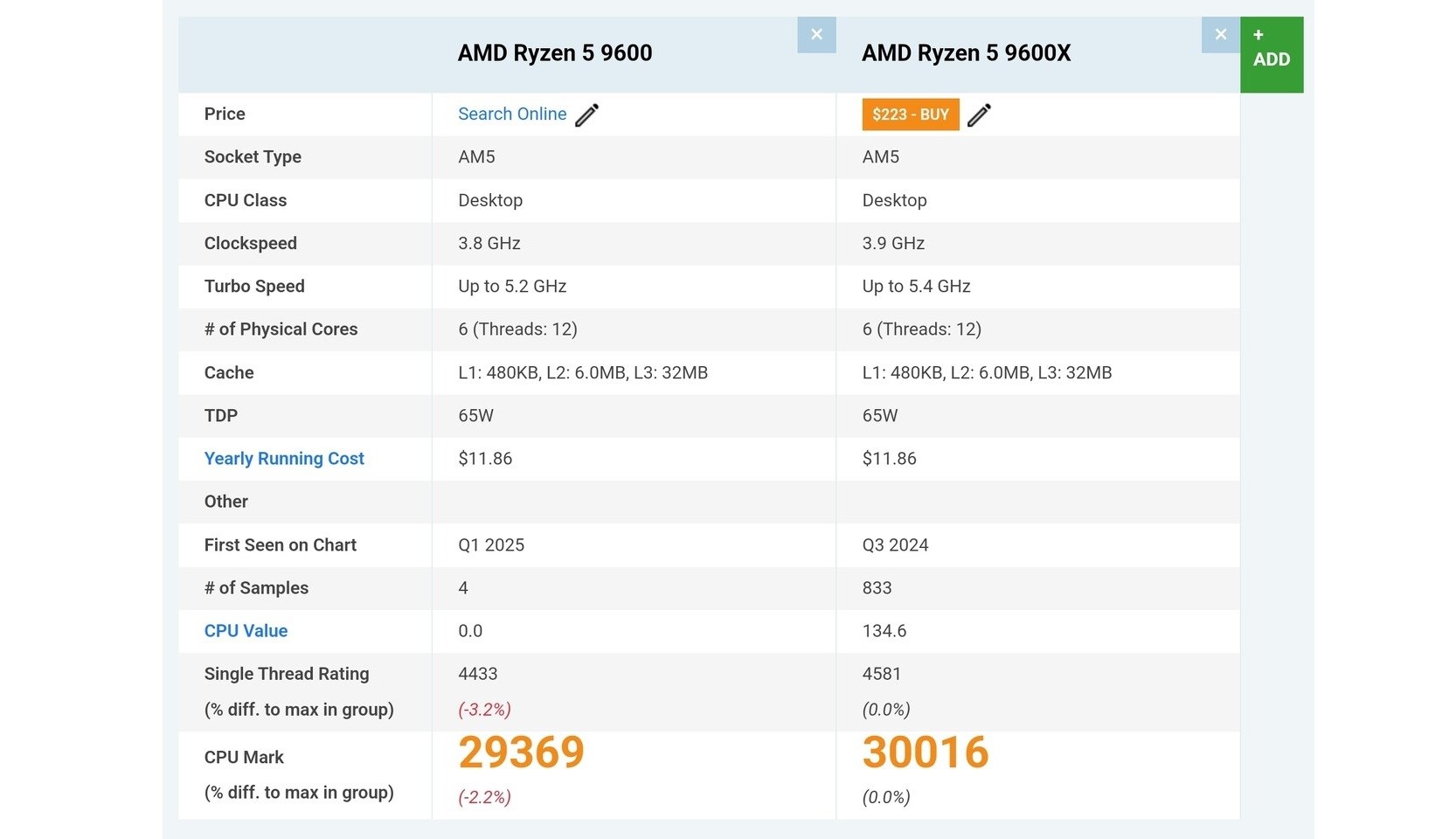Select AMD Ryzen 5 9600 heading

(555, 53)
